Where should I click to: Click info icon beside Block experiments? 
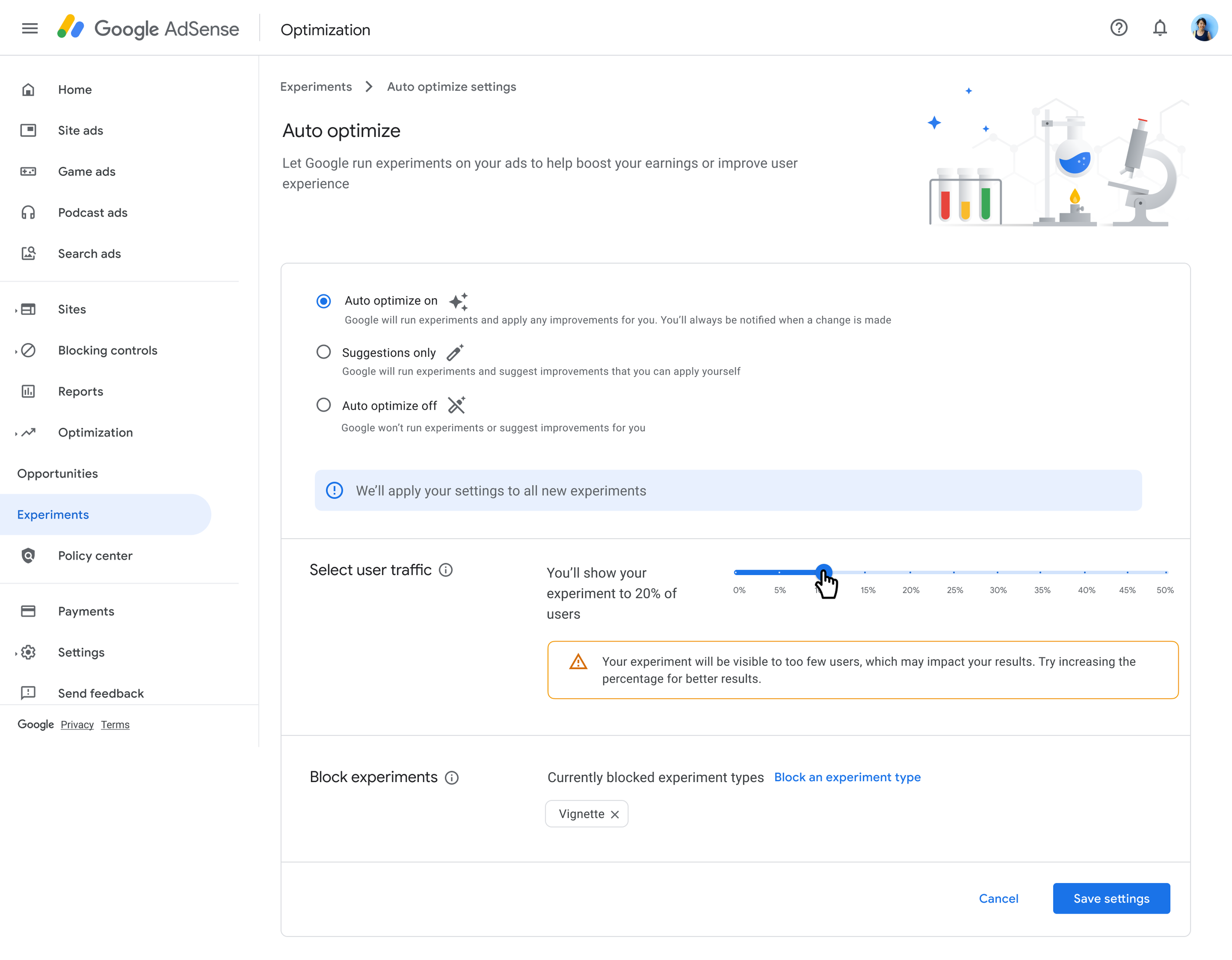[x=451, y=778]
